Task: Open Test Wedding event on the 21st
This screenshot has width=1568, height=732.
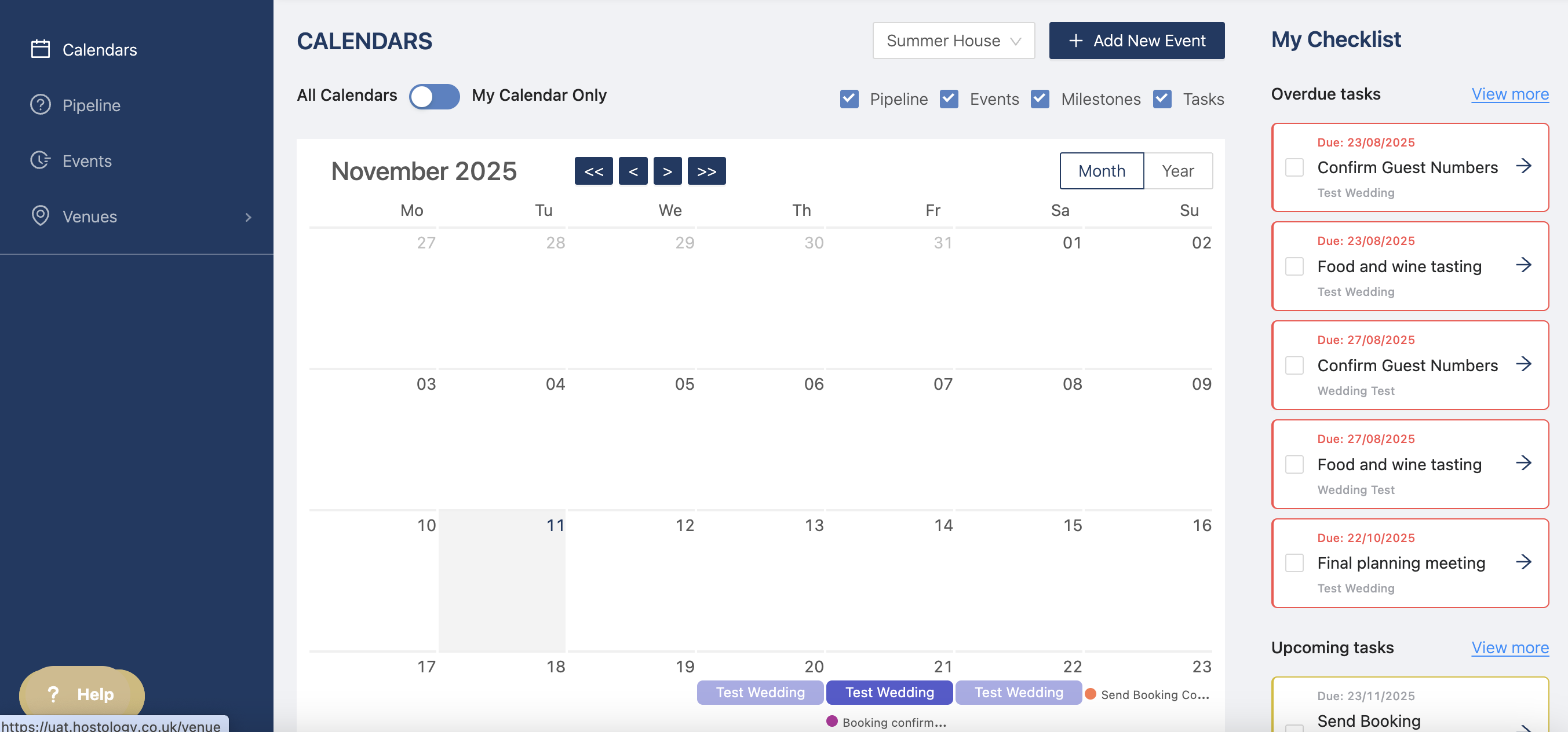Action: 889,693
